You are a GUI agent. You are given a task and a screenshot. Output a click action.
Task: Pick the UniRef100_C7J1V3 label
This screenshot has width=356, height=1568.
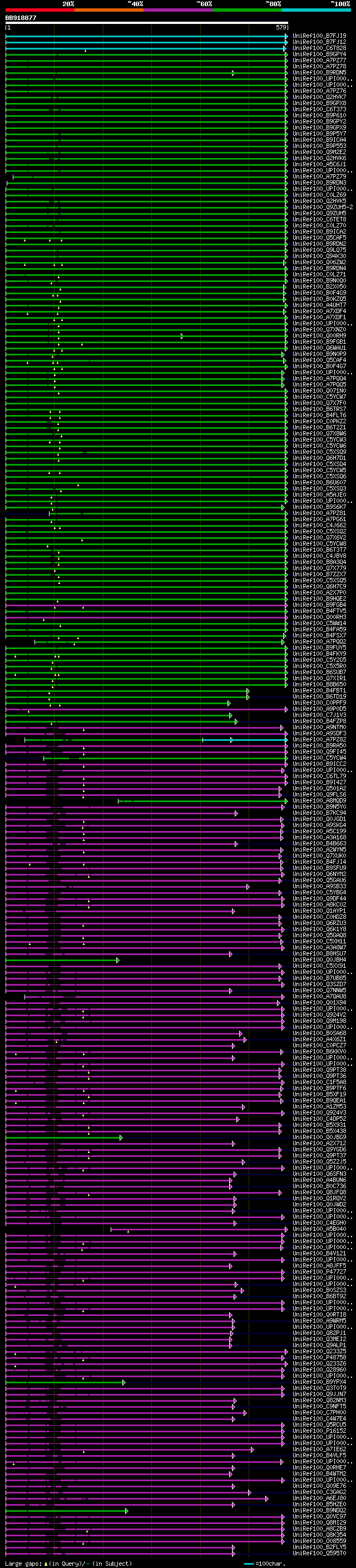coord(319,715)
